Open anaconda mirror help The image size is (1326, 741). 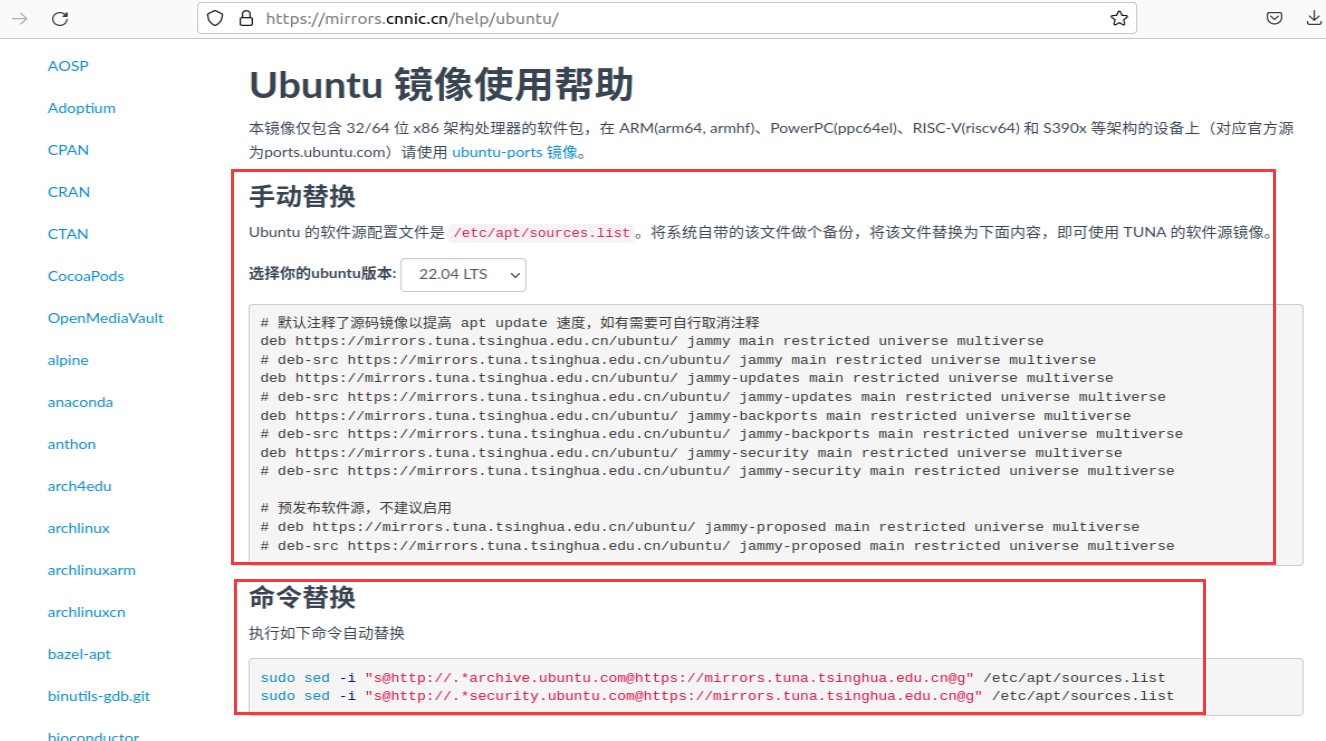pos(80,402)
